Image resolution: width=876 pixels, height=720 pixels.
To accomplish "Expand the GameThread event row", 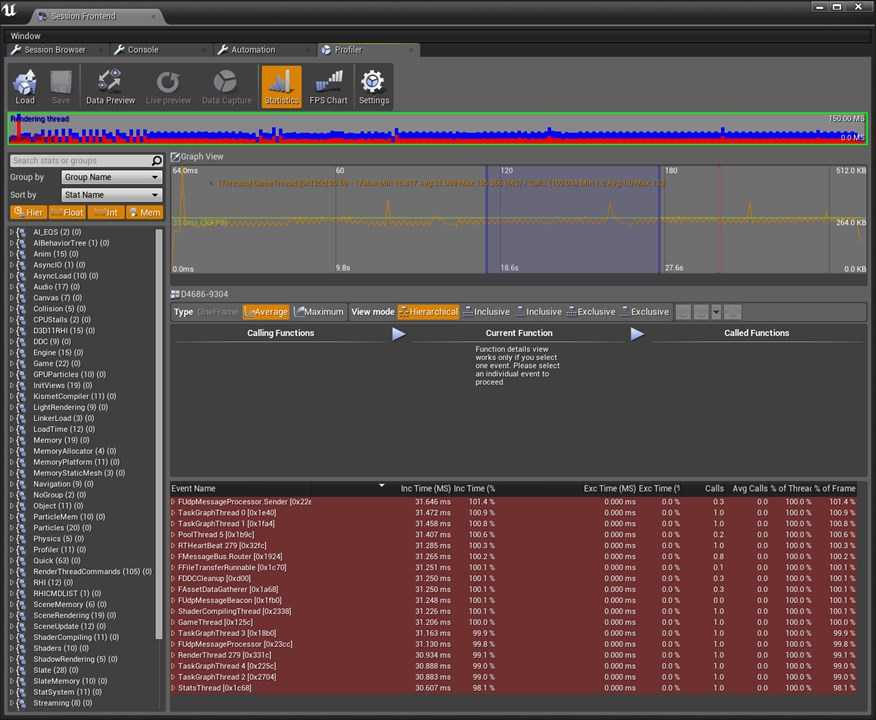I will pyautogui.click(x=173, y=622).
